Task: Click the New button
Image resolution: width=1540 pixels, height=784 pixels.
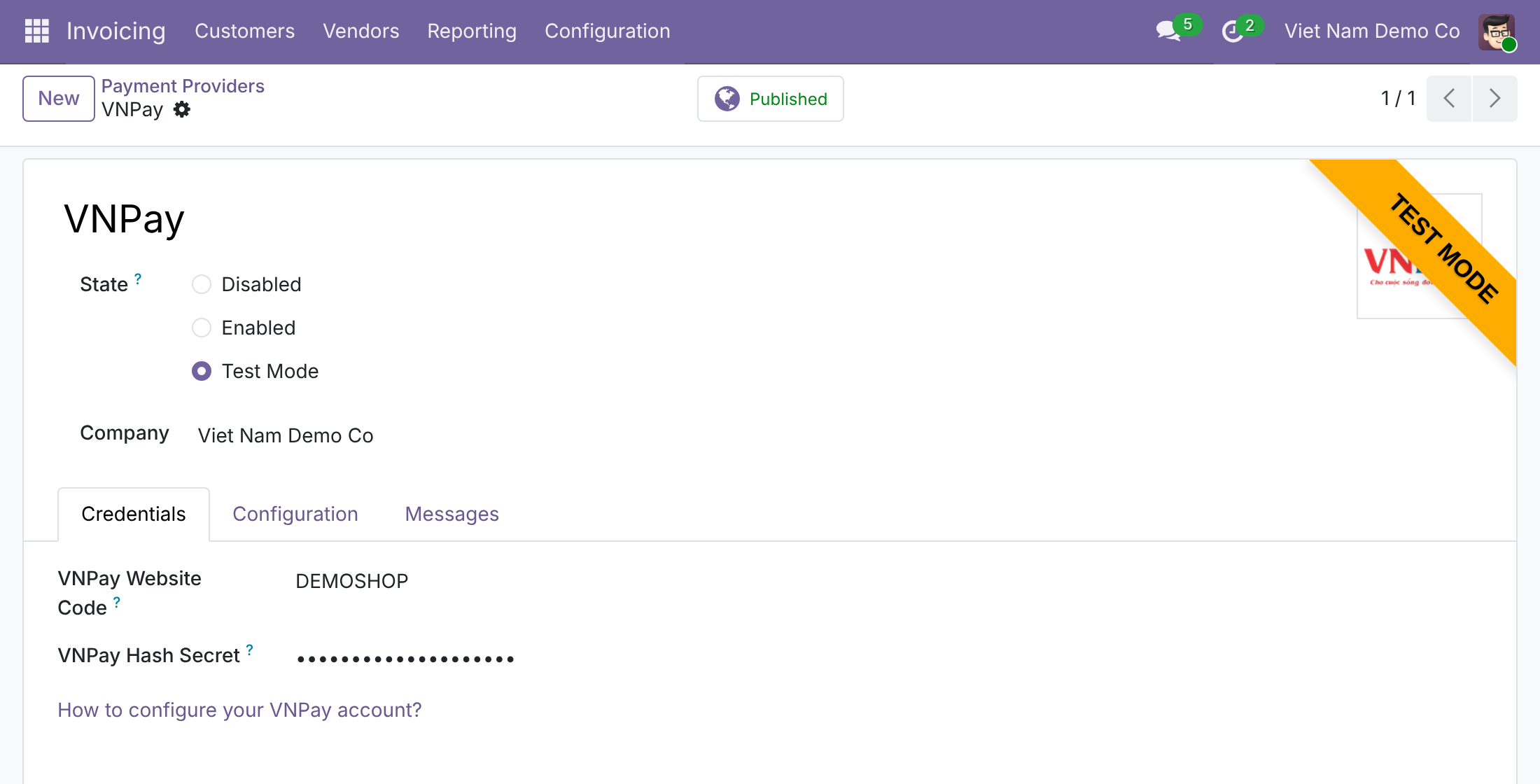Action: click(59, 99)
